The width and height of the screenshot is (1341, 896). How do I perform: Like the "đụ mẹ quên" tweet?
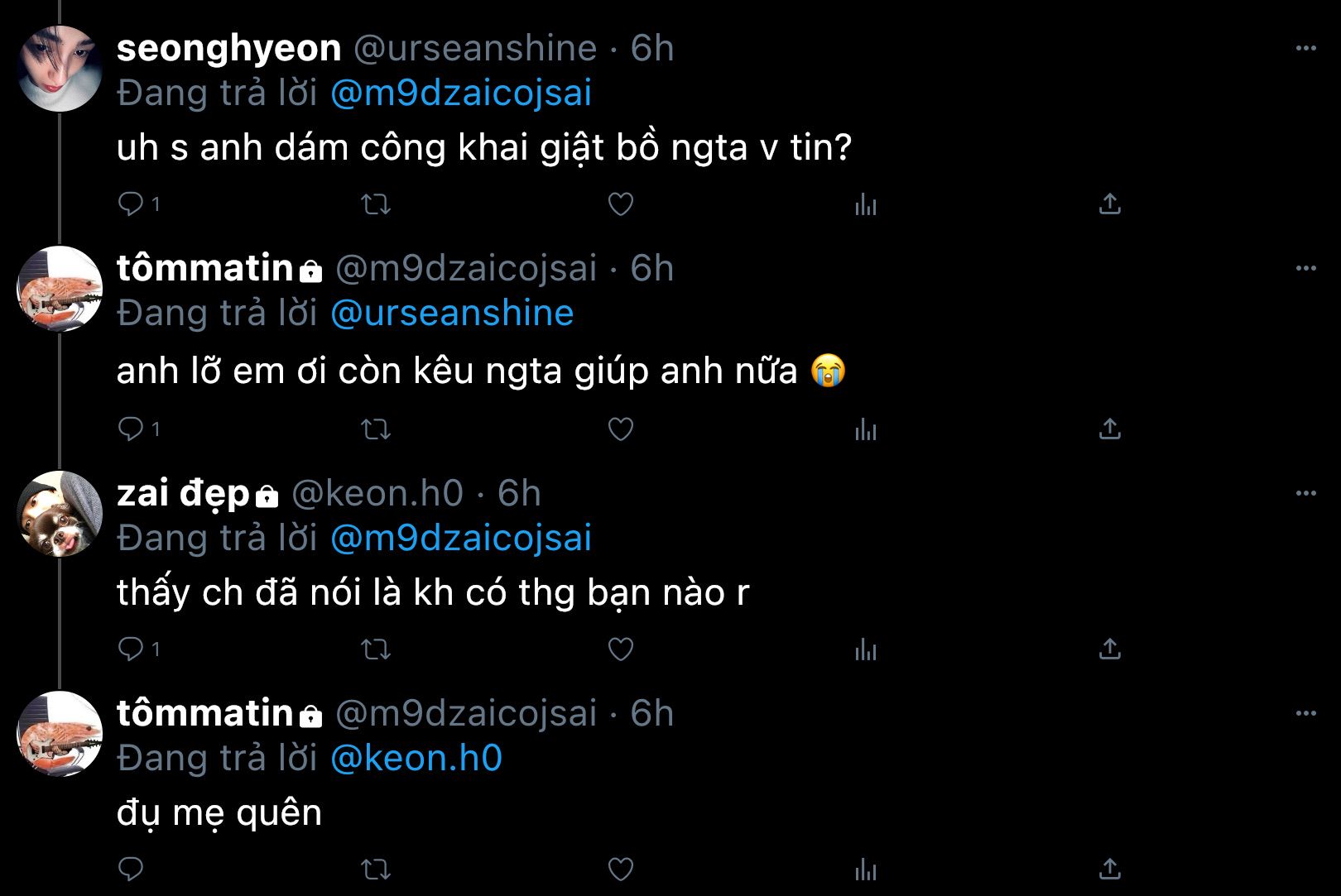click(621, 870)
